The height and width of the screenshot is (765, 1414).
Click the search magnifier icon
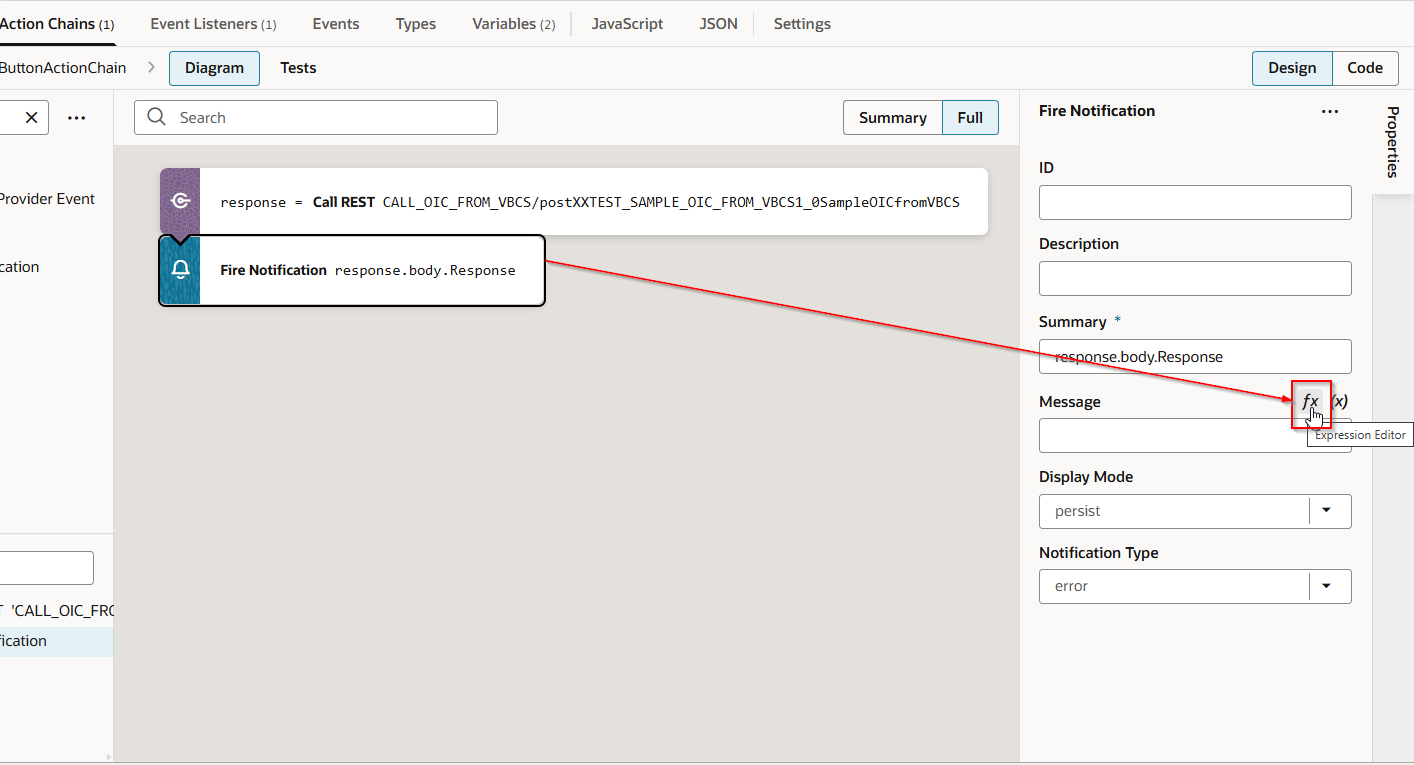(x=156, y=117)
